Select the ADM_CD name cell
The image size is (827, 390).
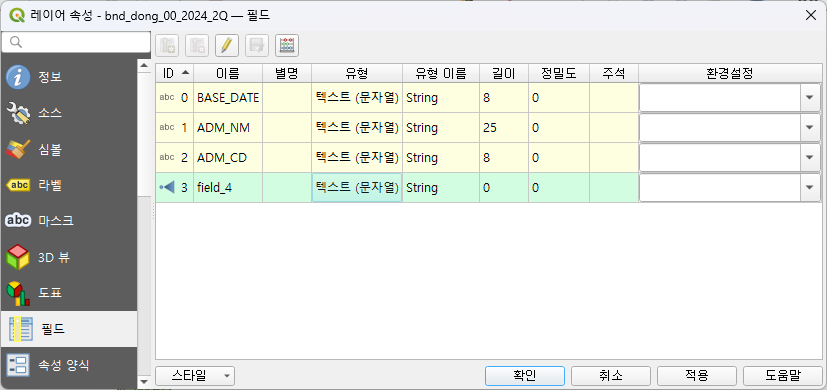pyautogui.click(x=228, y=157)
